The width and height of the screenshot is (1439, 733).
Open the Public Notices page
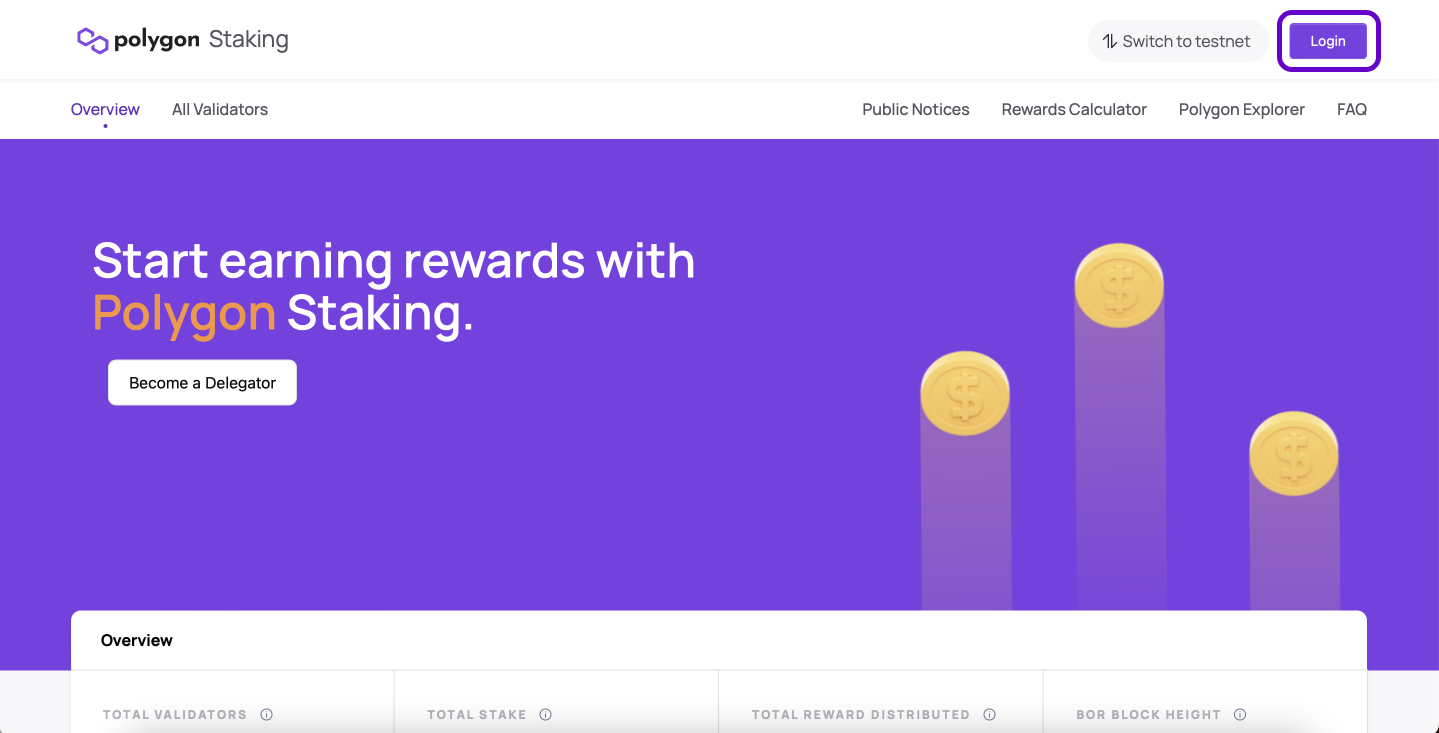coord(915,109)
